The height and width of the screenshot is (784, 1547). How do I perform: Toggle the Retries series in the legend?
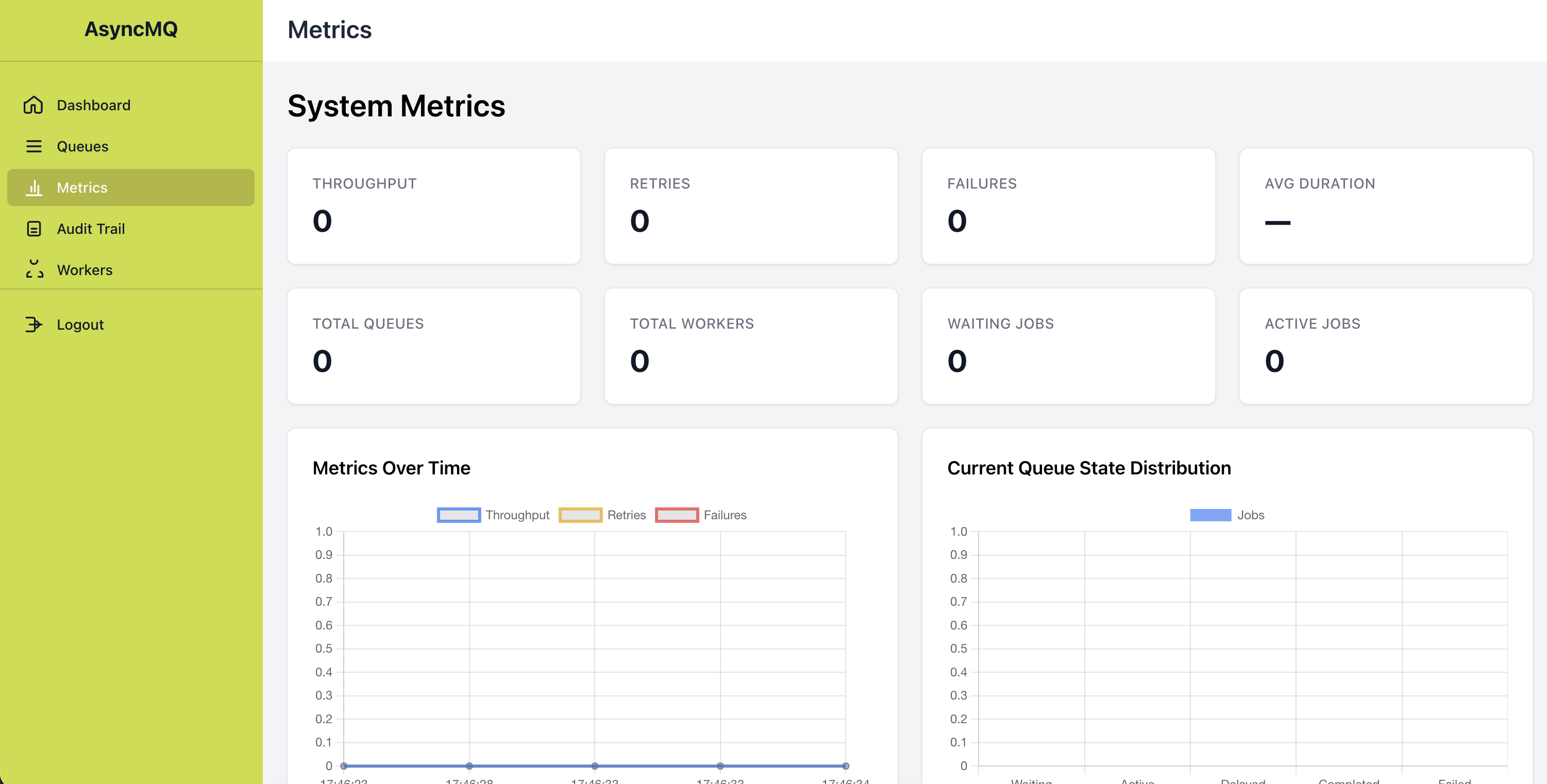click(602, 515)
